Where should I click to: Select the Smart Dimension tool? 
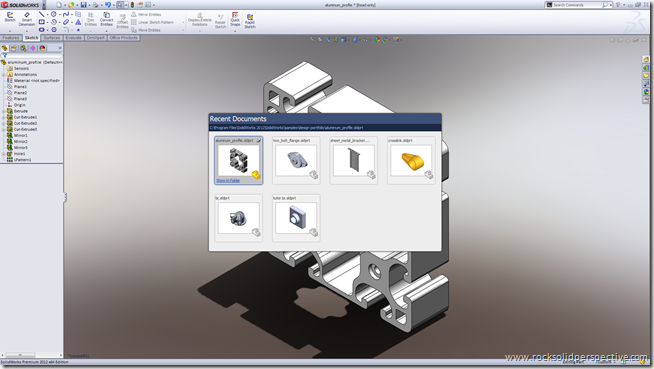[x=27, y=19]
